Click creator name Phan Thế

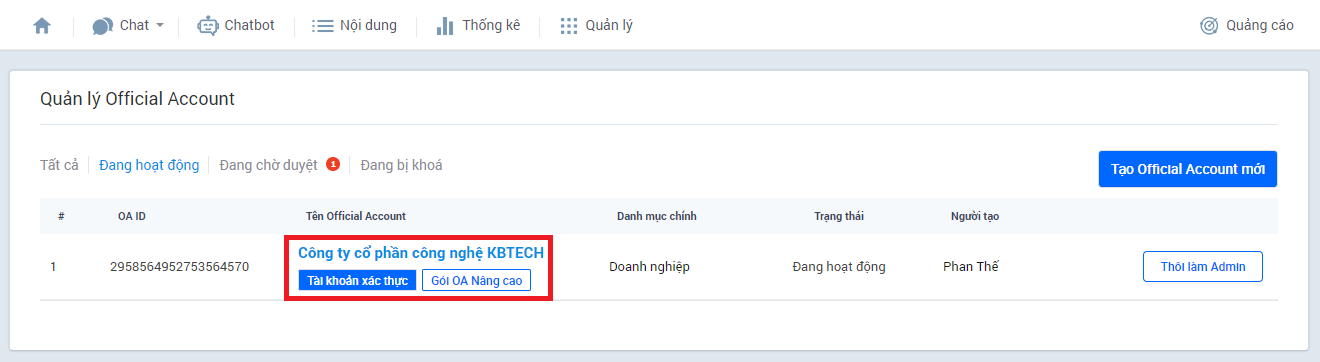(x=971, y=267)
